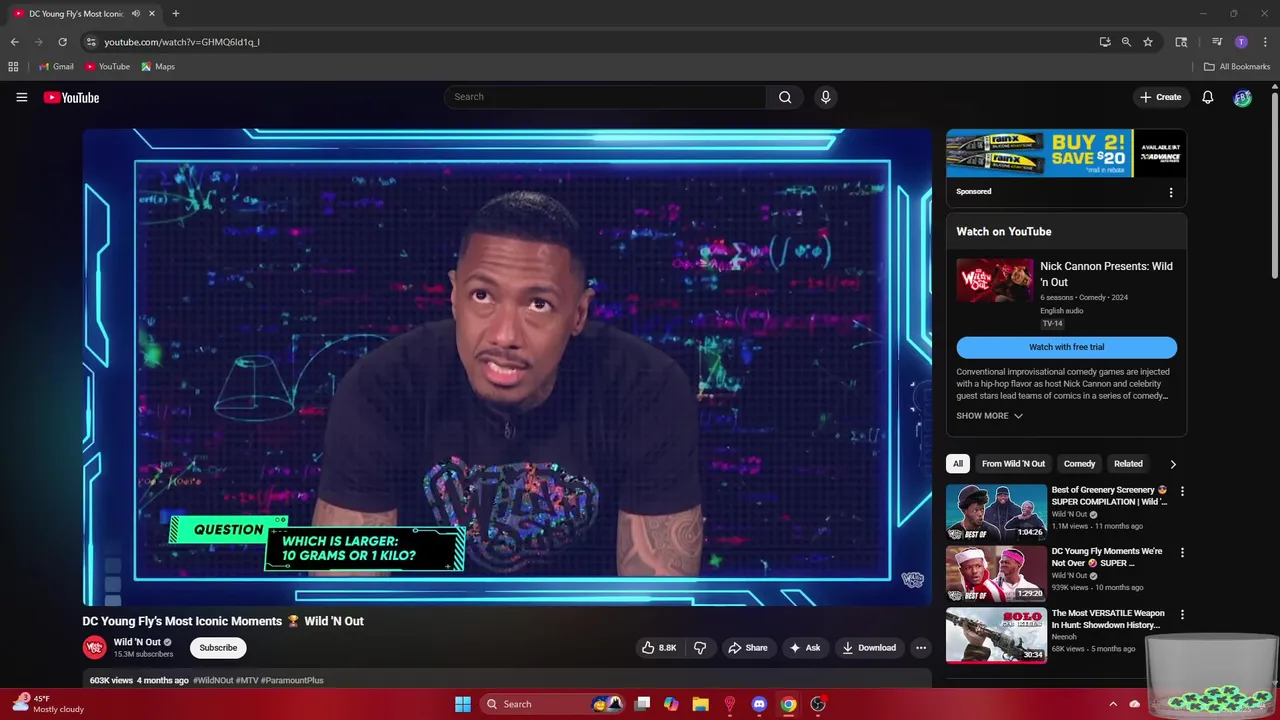The height and width of the screenshot is (720, 1280).
Task: Like the video with thumbs up
Action: tap(660, 648)
